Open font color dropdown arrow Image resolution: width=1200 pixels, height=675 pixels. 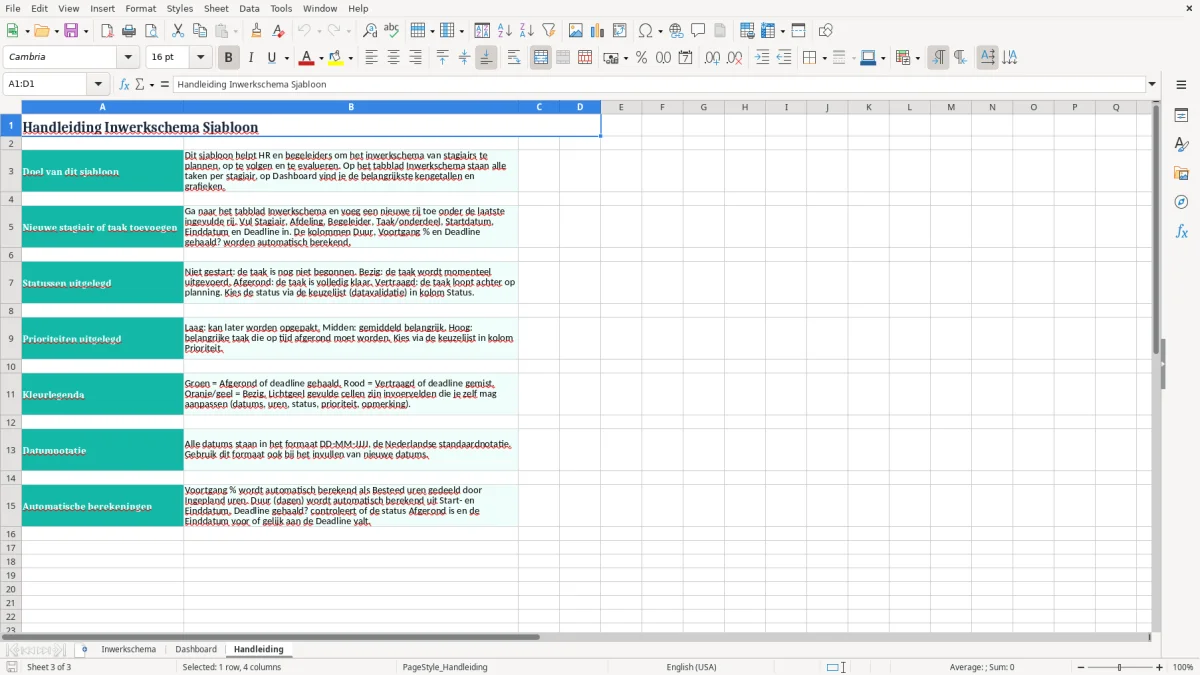[x=320, y=58]
